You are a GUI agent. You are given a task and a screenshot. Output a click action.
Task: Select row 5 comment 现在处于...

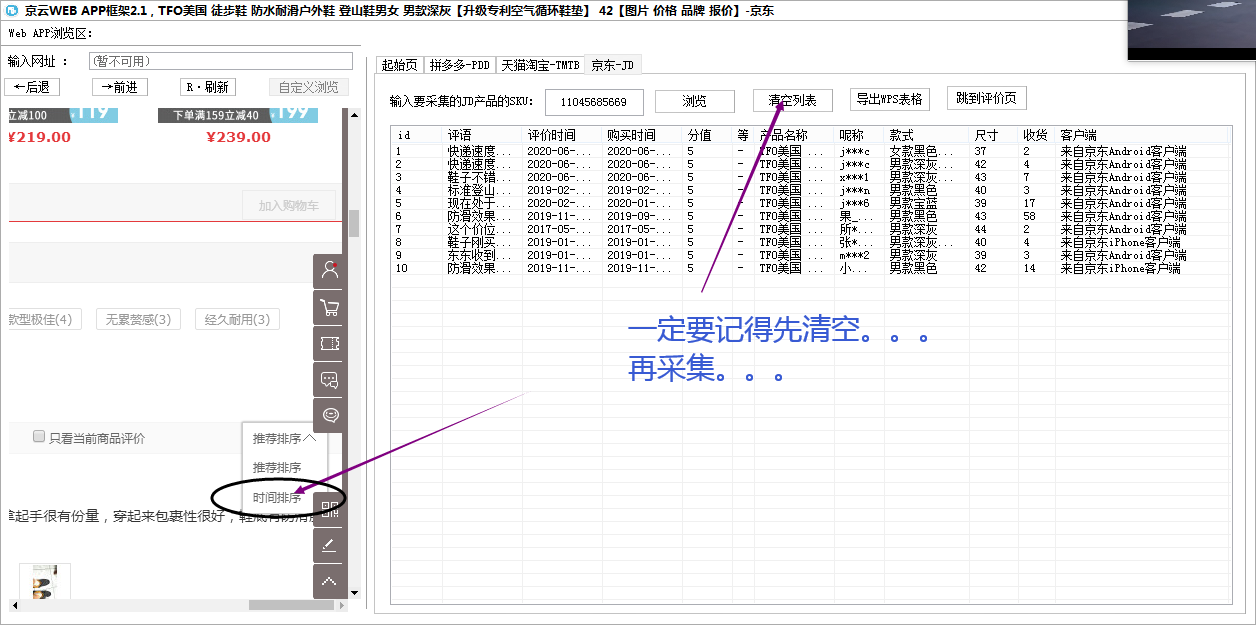pyautogui.click(x=479, y=203)
